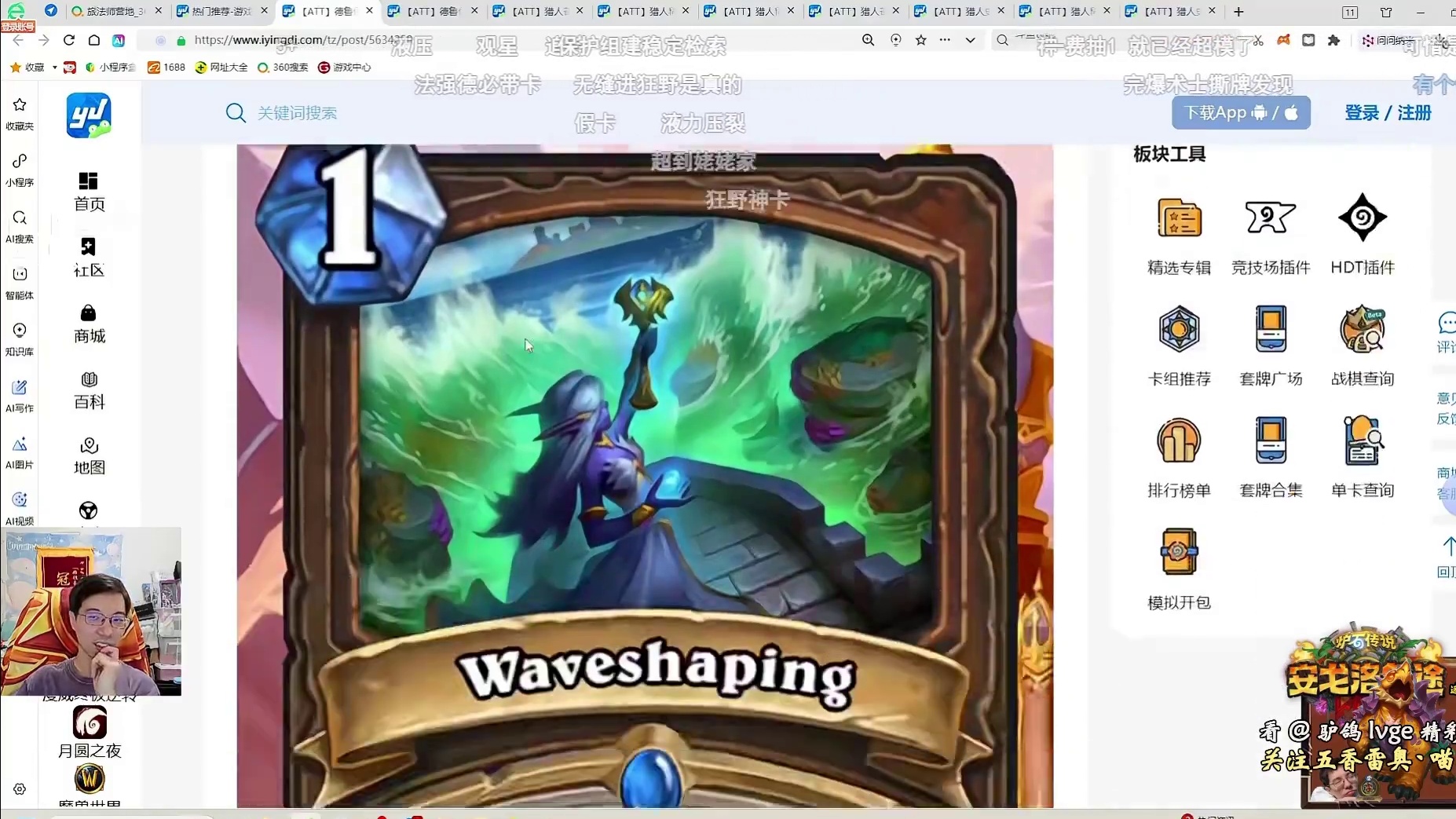Go to 首页 in the site sidebar

[x=89, y=192]
